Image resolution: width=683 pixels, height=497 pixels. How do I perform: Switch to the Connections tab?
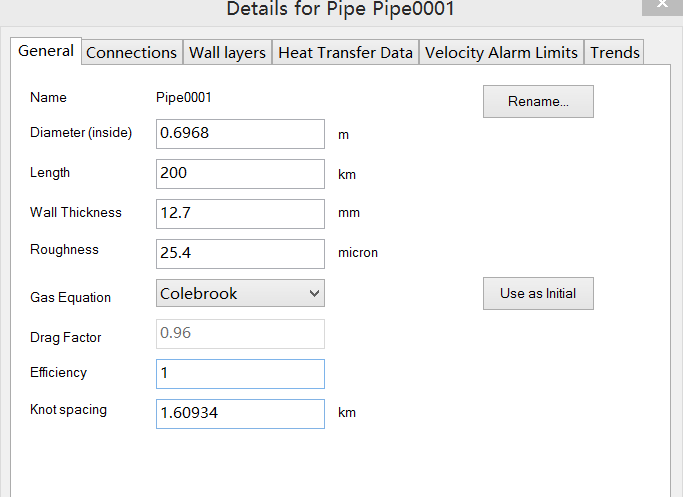131,53
